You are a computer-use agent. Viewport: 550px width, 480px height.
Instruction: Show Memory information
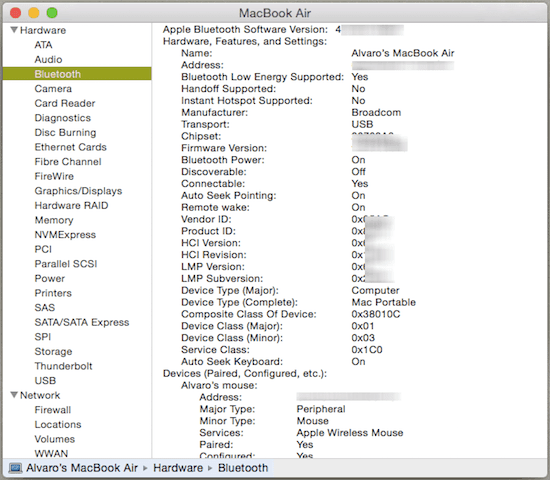[x=54, y=220]
